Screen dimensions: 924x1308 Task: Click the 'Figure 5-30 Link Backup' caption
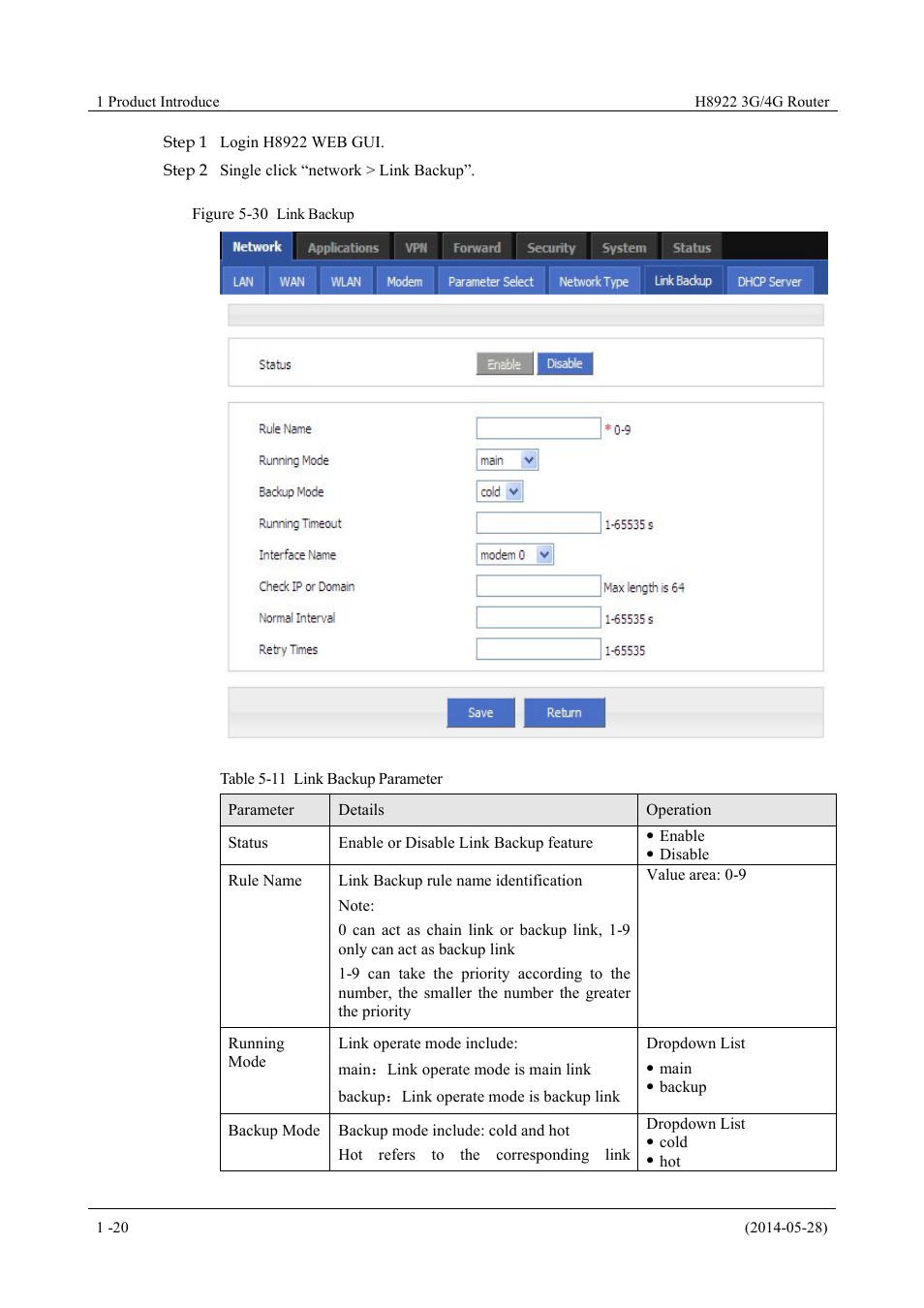(273, 214)
